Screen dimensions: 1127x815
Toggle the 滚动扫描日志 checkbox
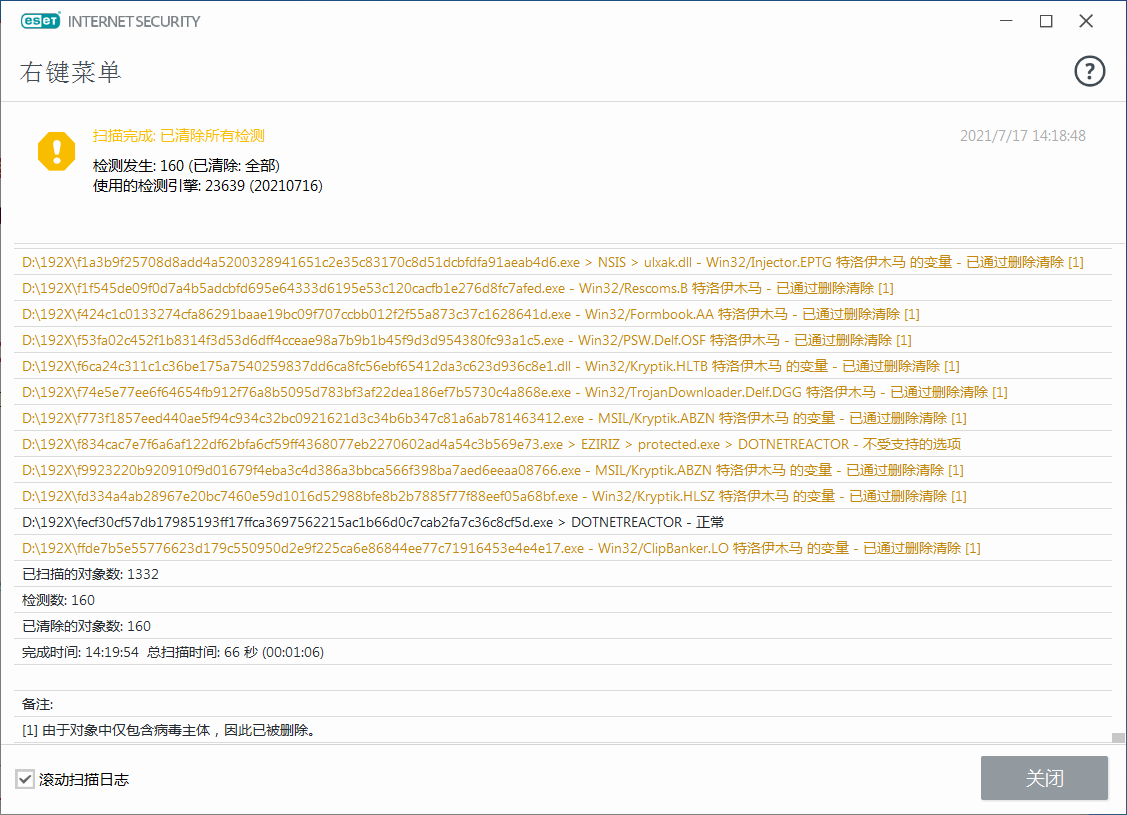[25, 779]
